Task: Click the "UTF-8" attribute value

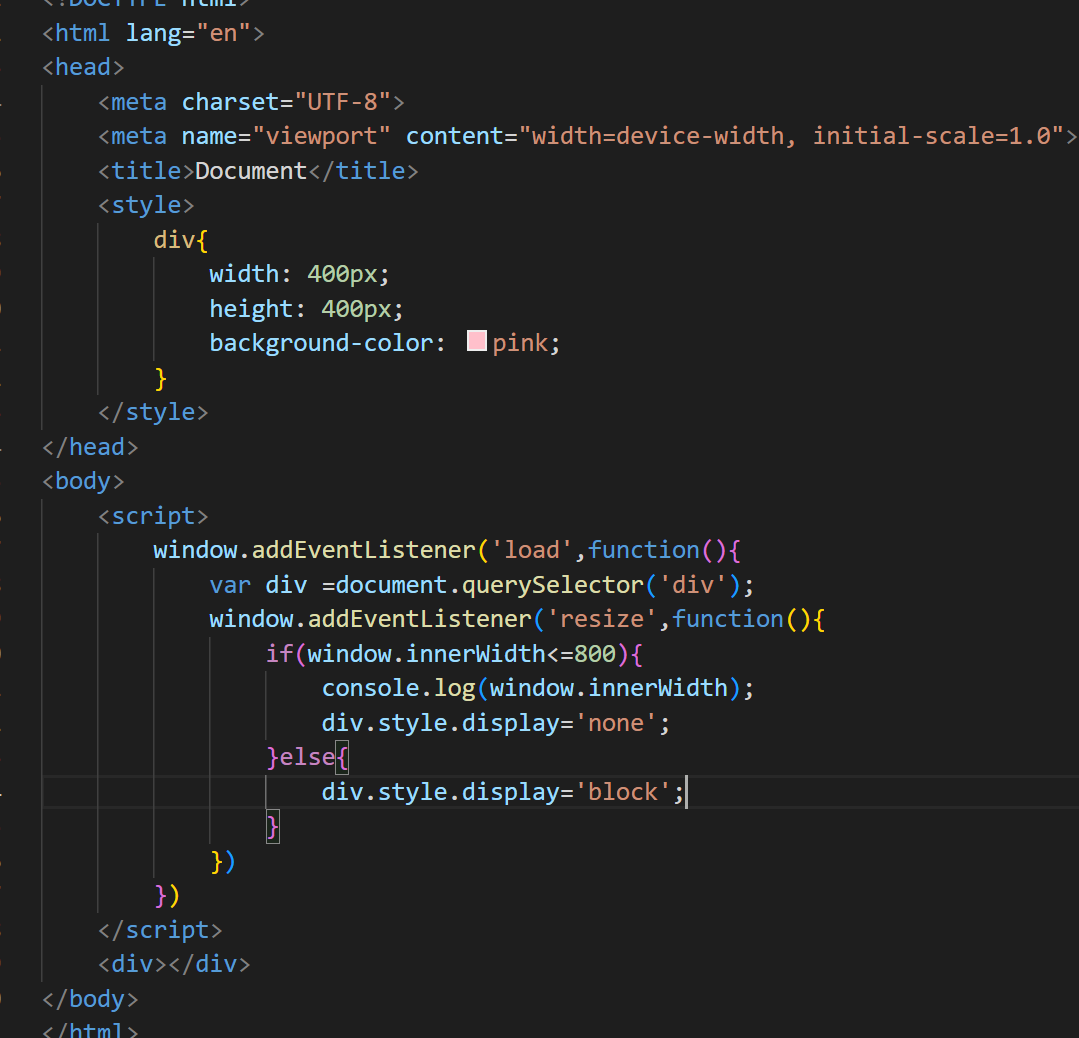Action: [x=342, y=102]
